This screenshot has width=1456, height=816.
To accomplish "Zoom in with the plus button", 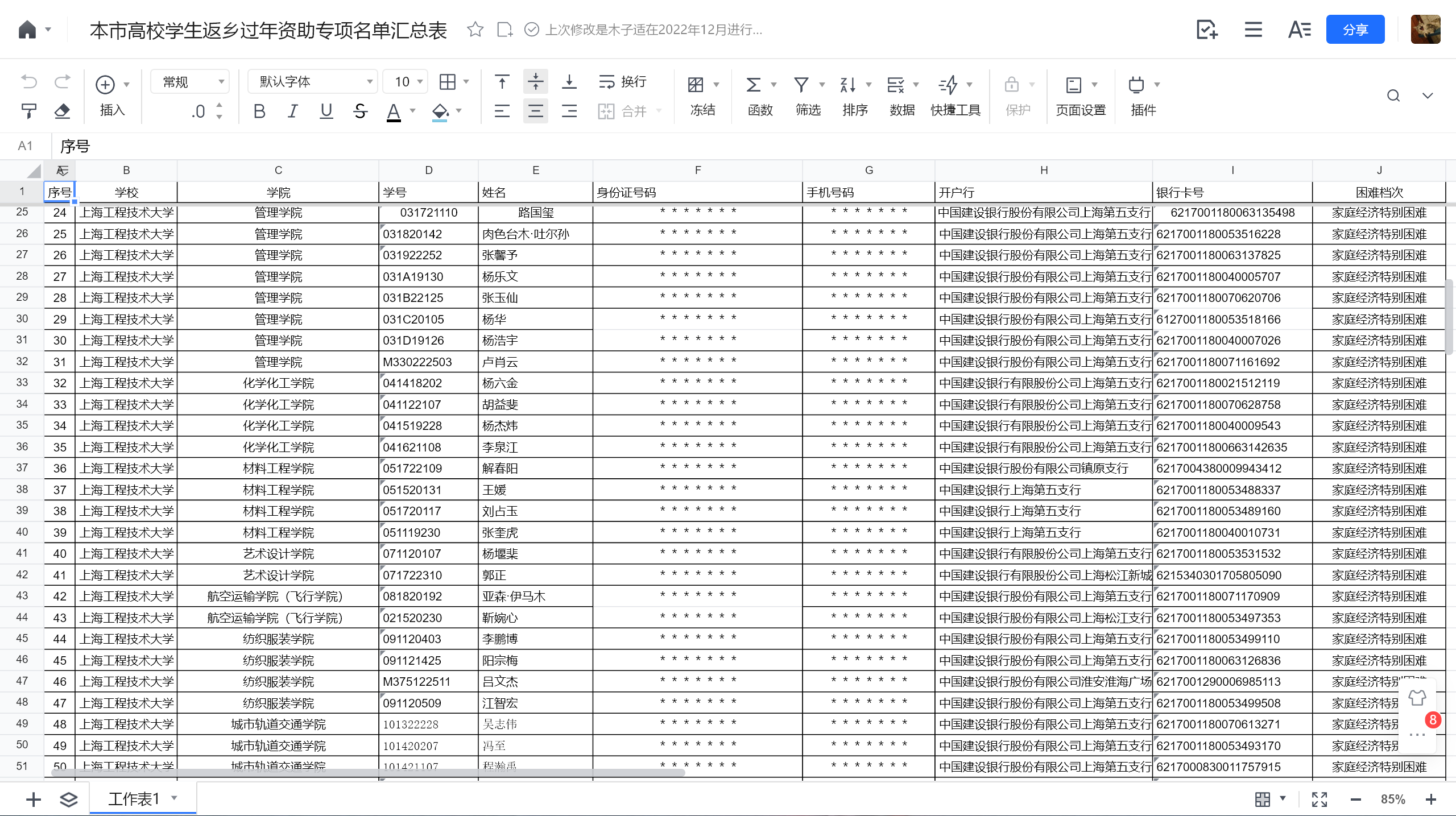I will (x=1431, y=800).
